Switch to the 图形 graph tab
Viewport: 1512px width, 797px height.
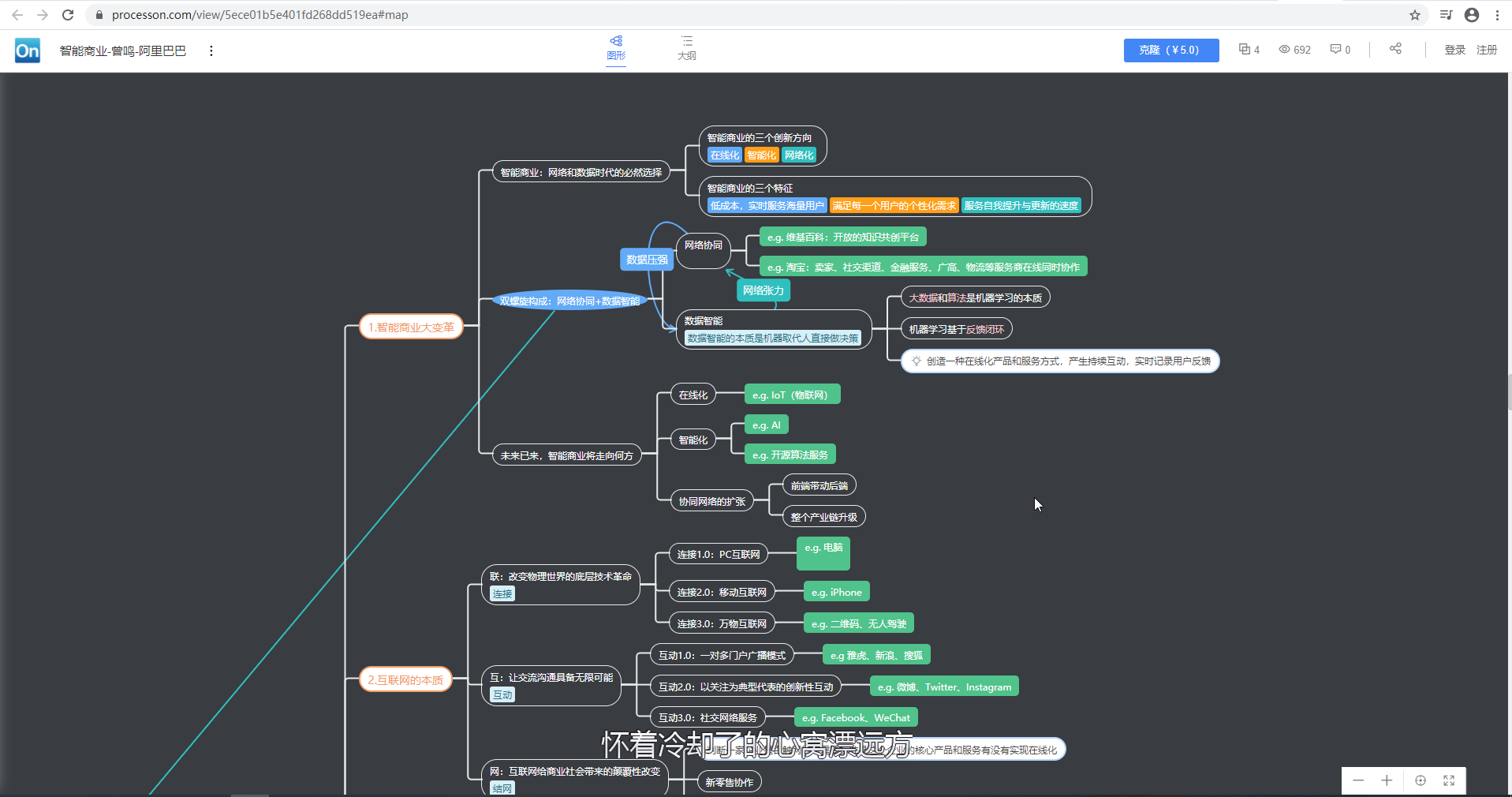pos(616,49)
